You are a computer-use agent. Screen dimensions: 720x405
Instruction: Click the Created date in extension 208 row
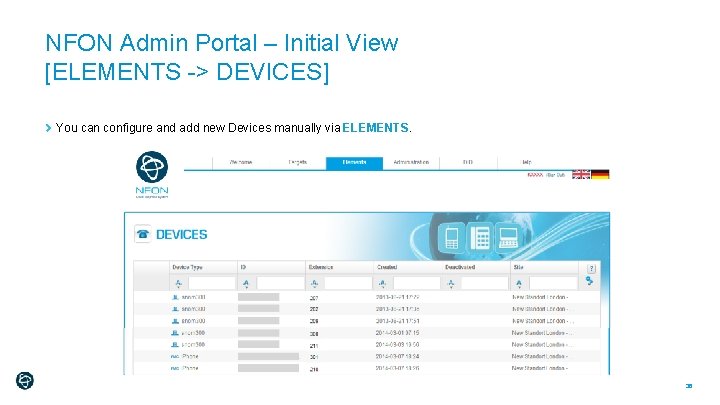coord(397,333)
